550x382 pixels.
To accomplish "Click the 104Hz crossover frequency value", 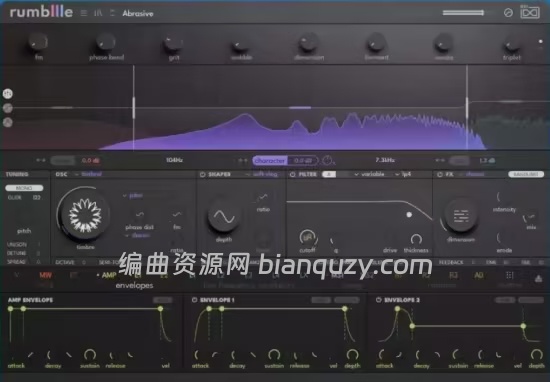I will 174,160.
